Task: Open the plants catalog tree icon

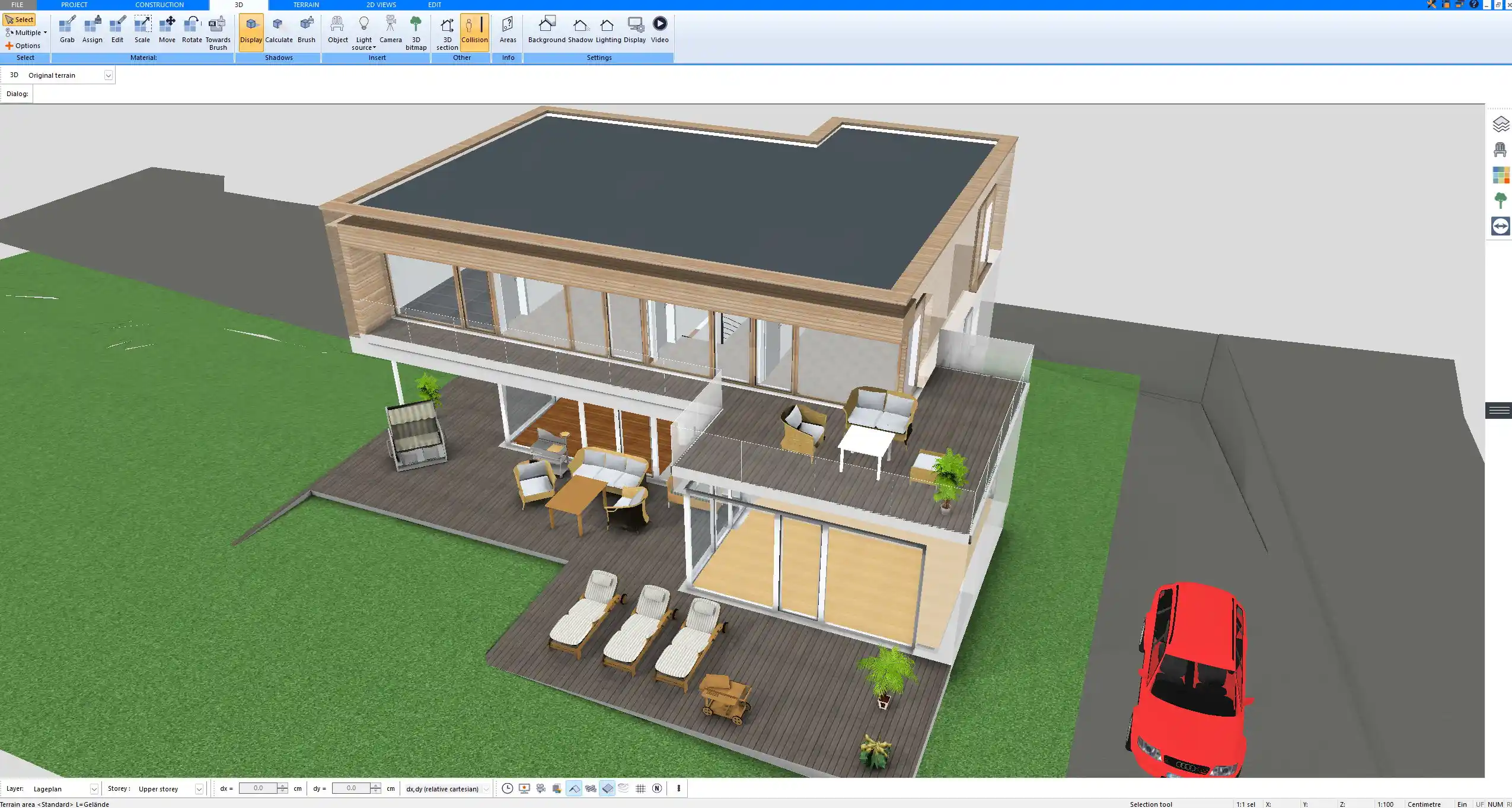Action: point(1500,201)
